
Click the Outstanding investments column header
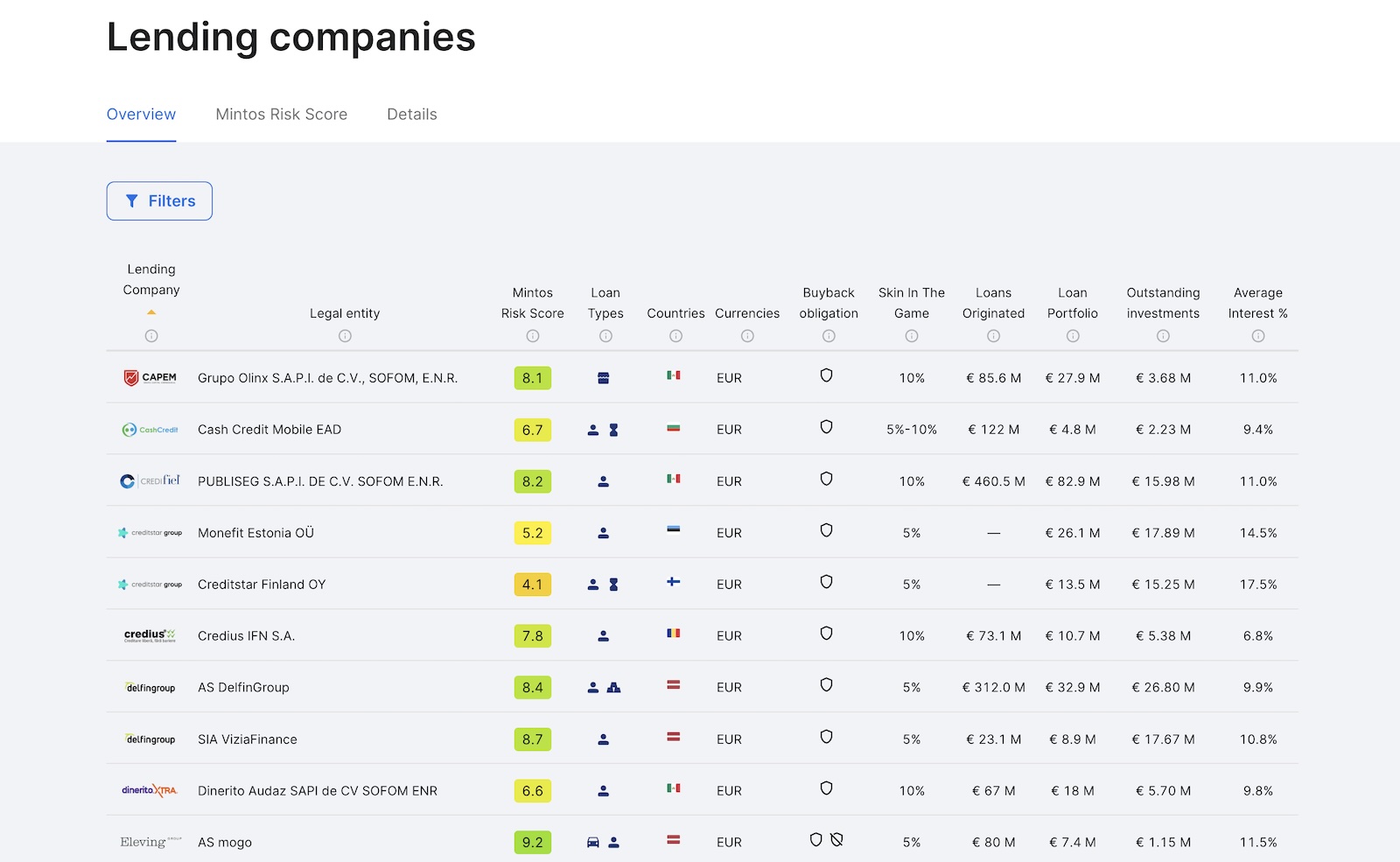click(x=1163, y=303)
